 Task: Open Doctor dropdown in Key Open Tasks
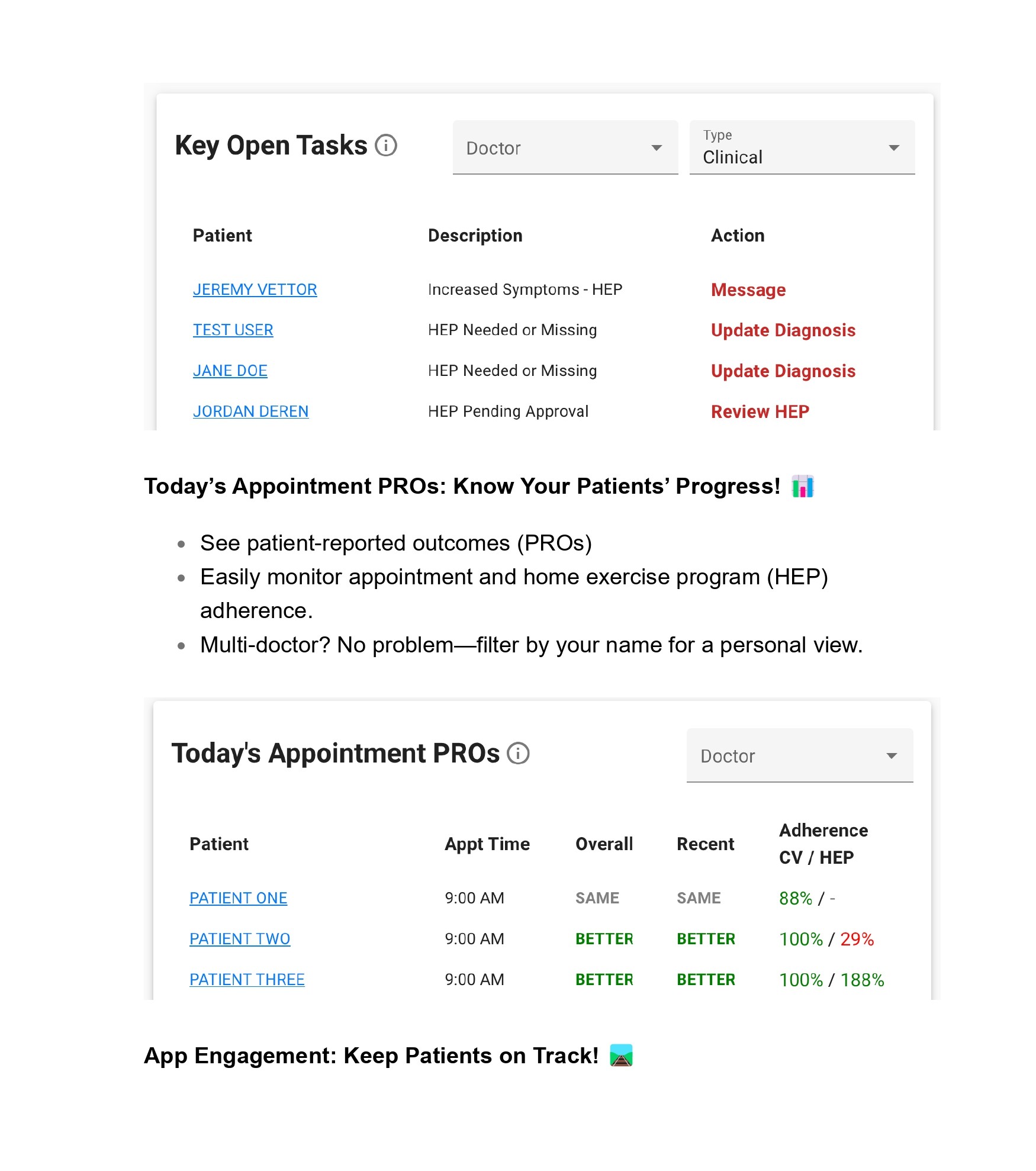565,148
